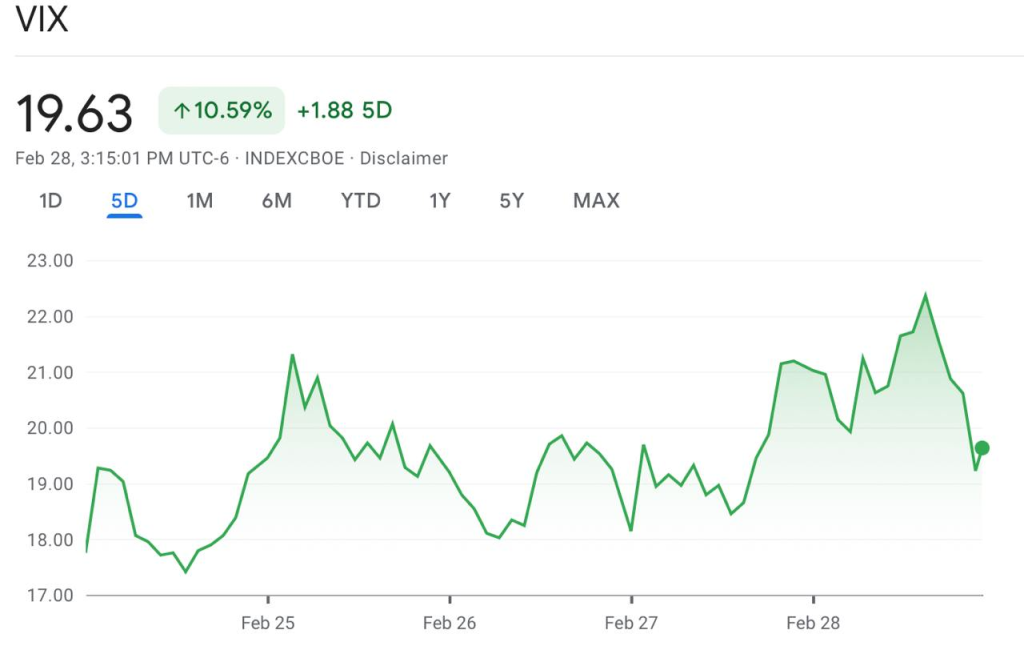The height and width of the screenshot is (650, 1024).
Task: Click the VIX title heading
Action: click(x=42, y=21)
